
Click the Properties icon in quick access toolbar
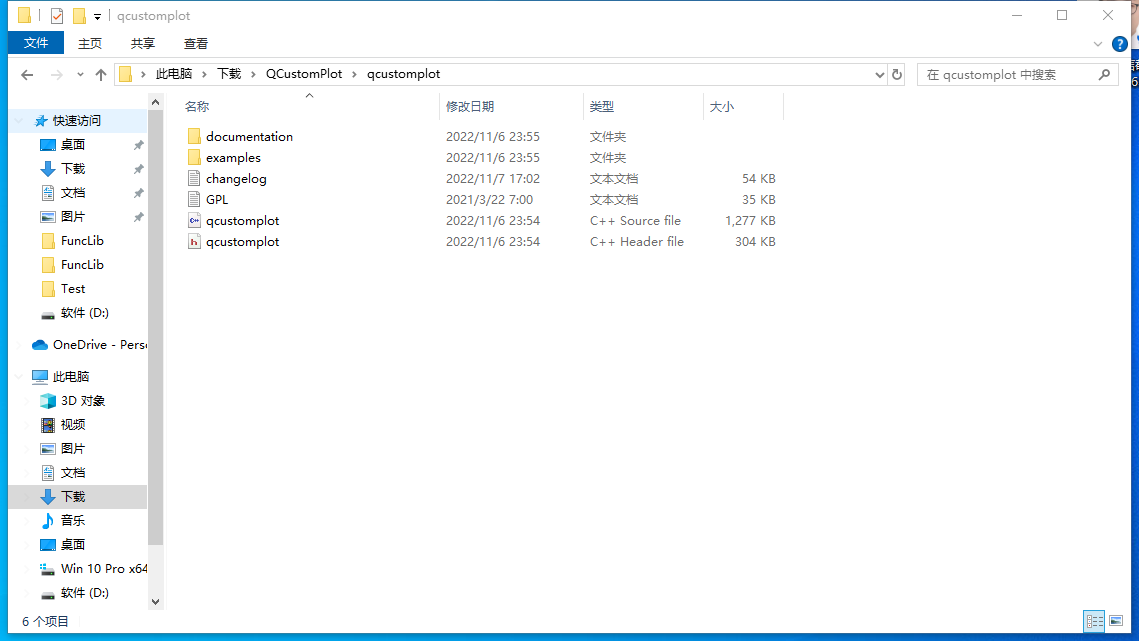pos(57,16)
